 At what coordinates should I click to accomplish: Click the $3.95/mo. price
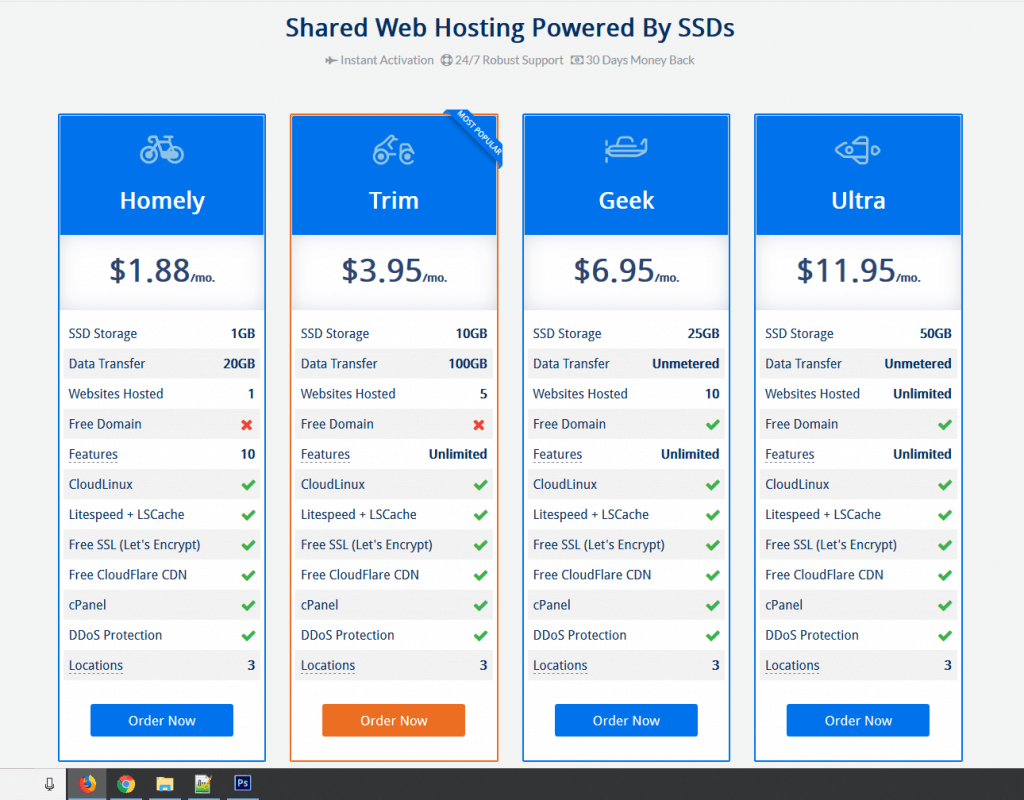tap(394, 270)
